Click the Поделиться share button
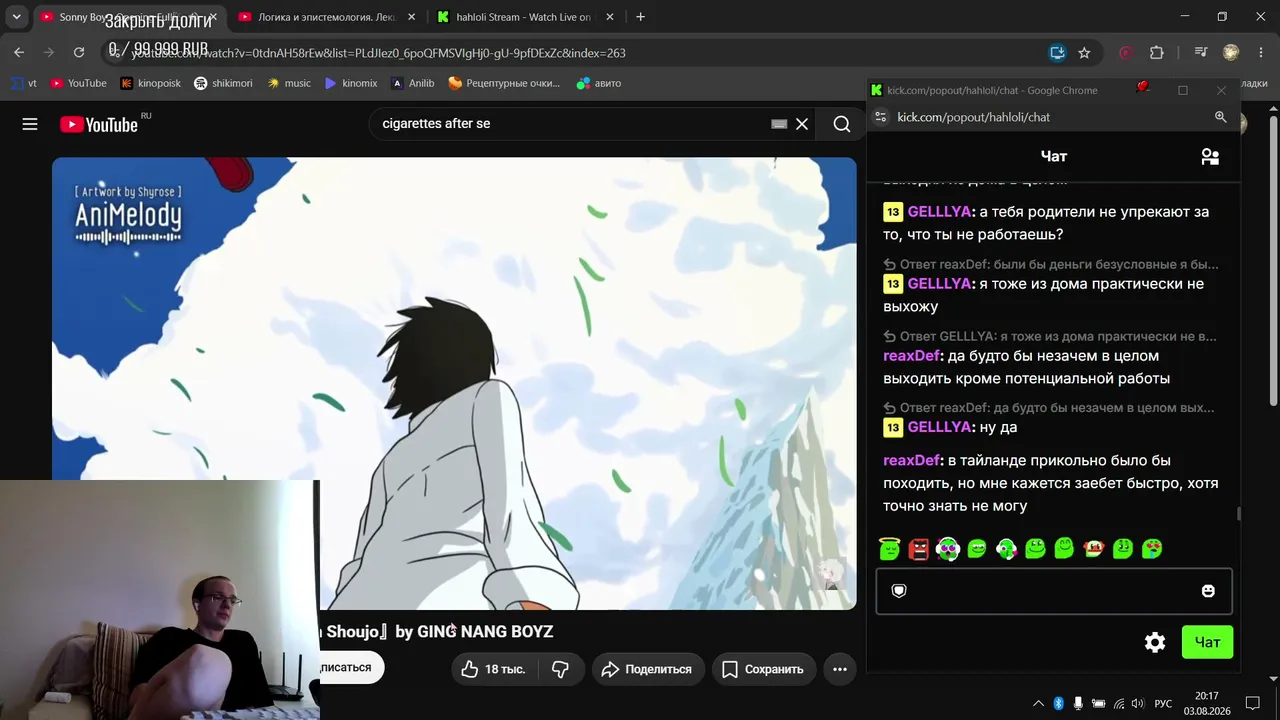This screenshot has width=1280, height=720. coord(647,669)
